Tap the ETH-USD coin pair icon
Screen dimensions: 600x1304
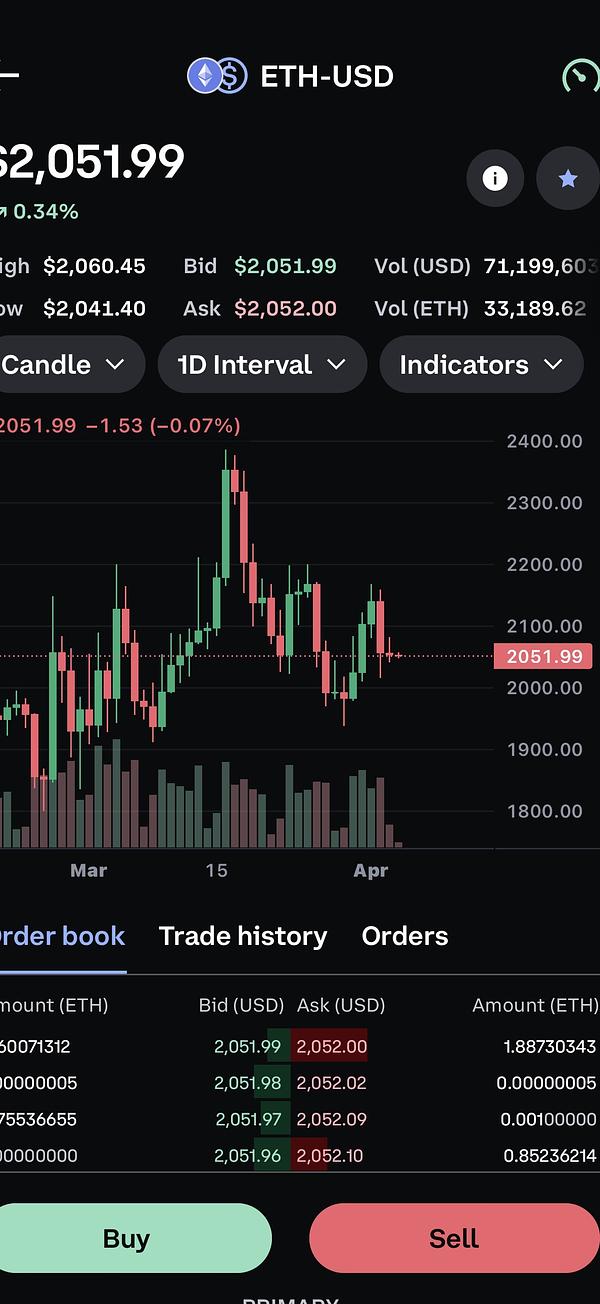[217, 76]
